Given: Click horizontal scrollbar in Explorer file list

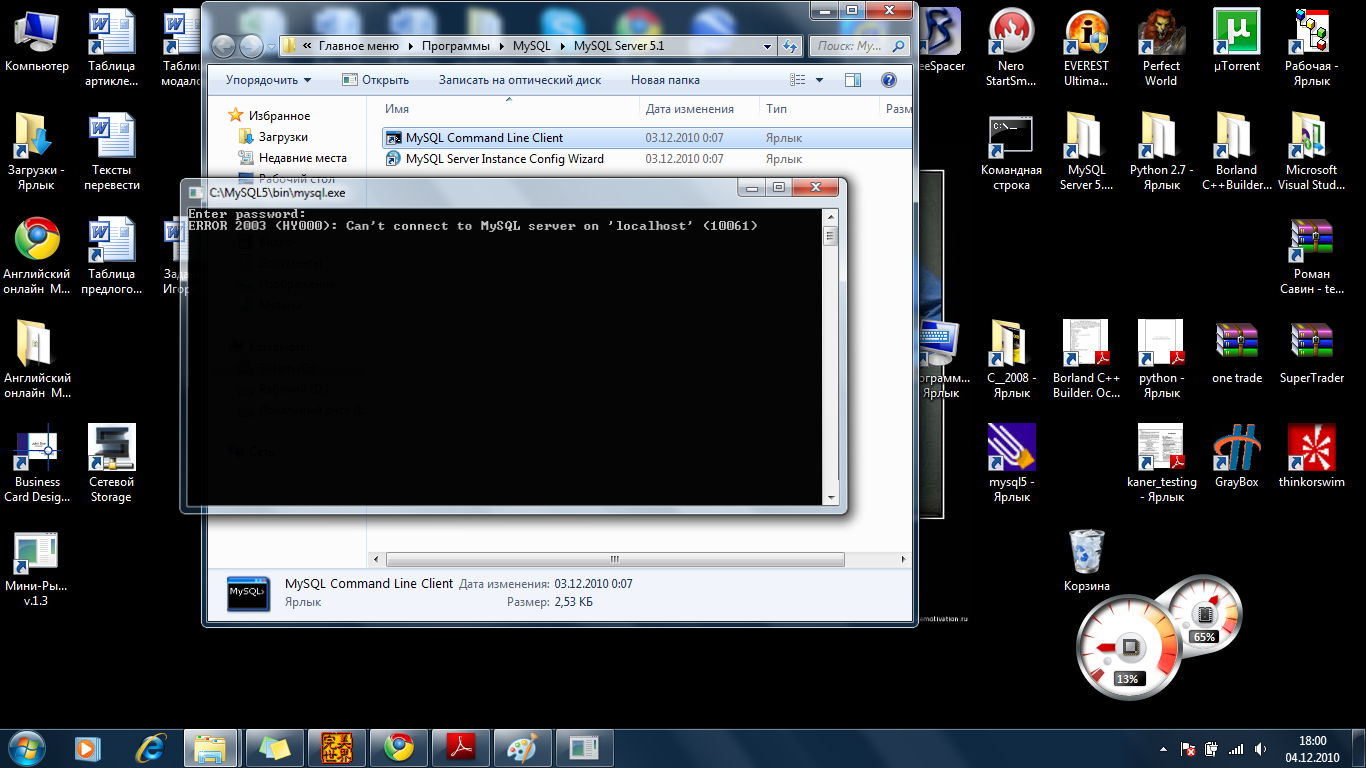Looking at the screenshot, I should (x=614, y=560).
